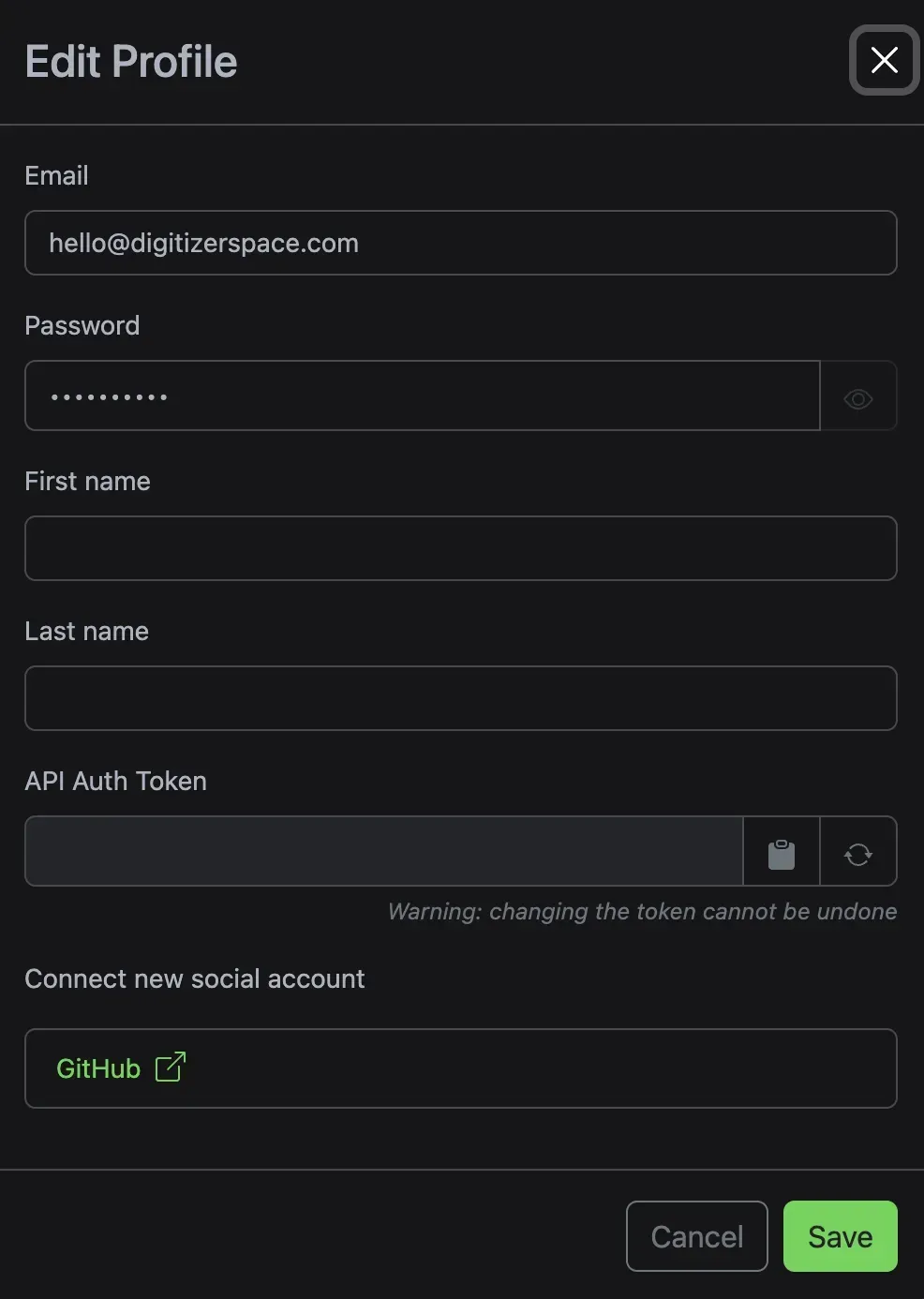Regenerate the API Auth Token
The height and width of the screenshot is (1299, 924).
tap(858, 851)
